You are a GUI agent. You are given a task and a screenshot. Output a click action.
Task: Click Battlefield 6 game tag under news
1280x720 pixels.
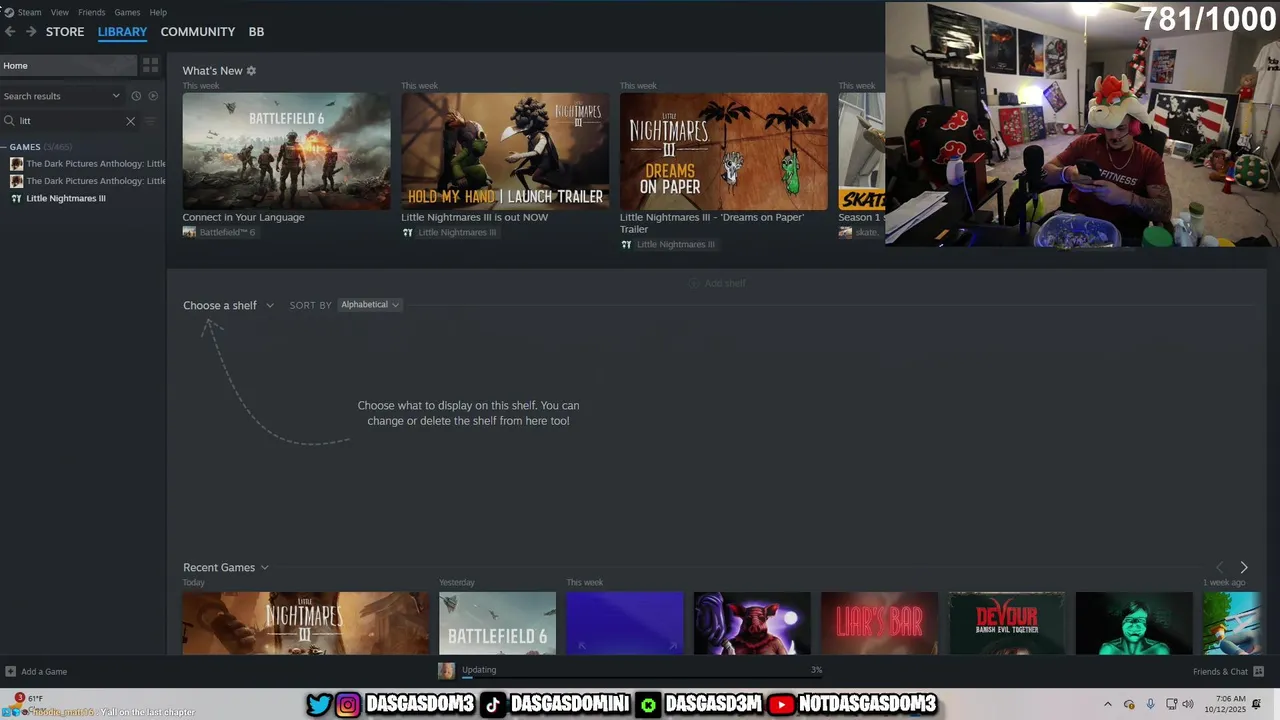pos(219,232)
